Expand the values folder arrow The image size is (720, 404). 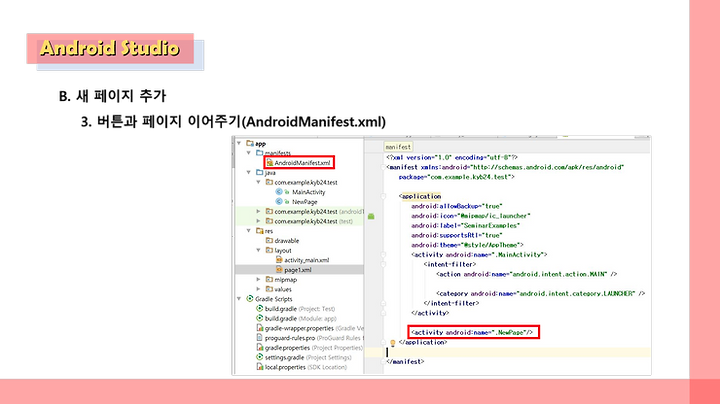(259, 289)
